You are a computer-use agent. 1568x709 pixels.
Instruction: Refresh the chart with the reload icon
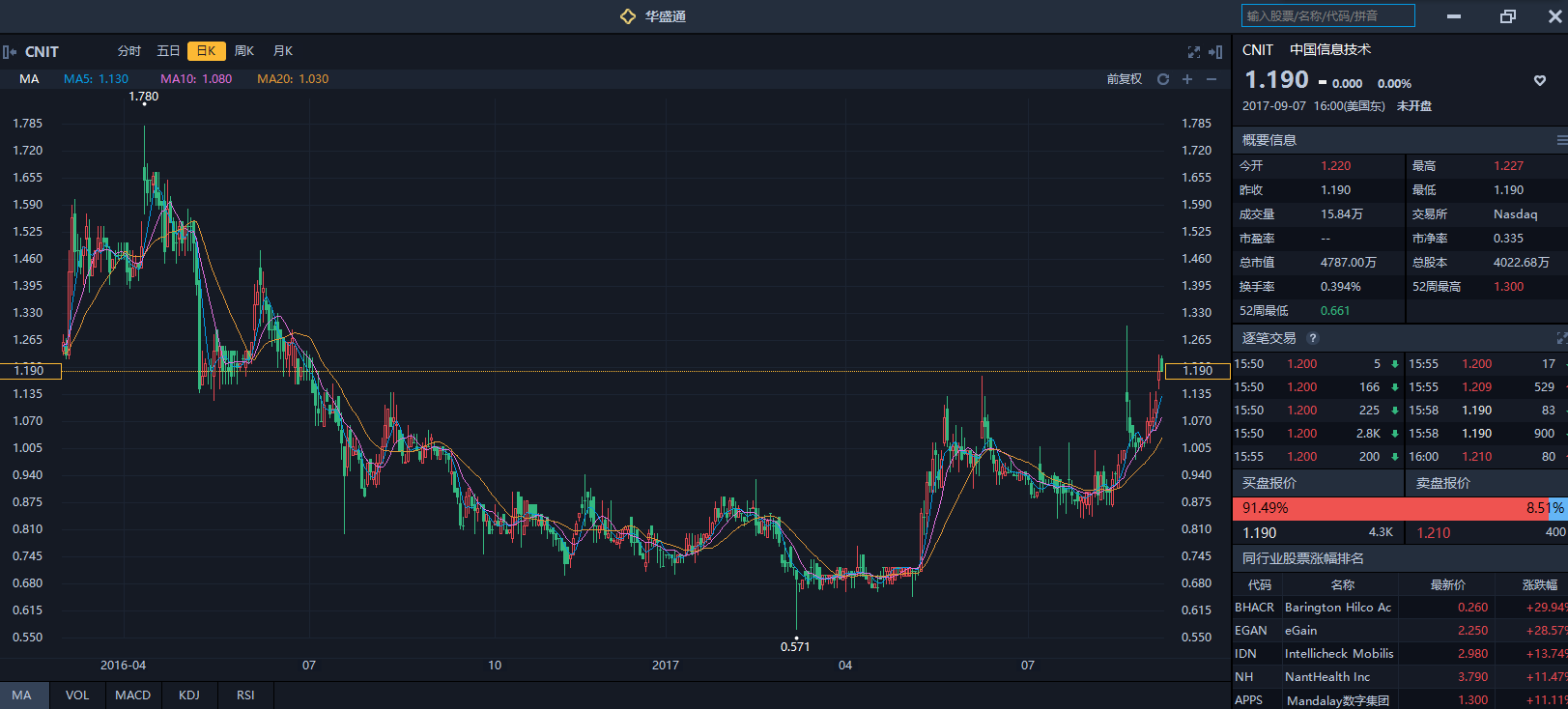click(x=1163, y=79)
